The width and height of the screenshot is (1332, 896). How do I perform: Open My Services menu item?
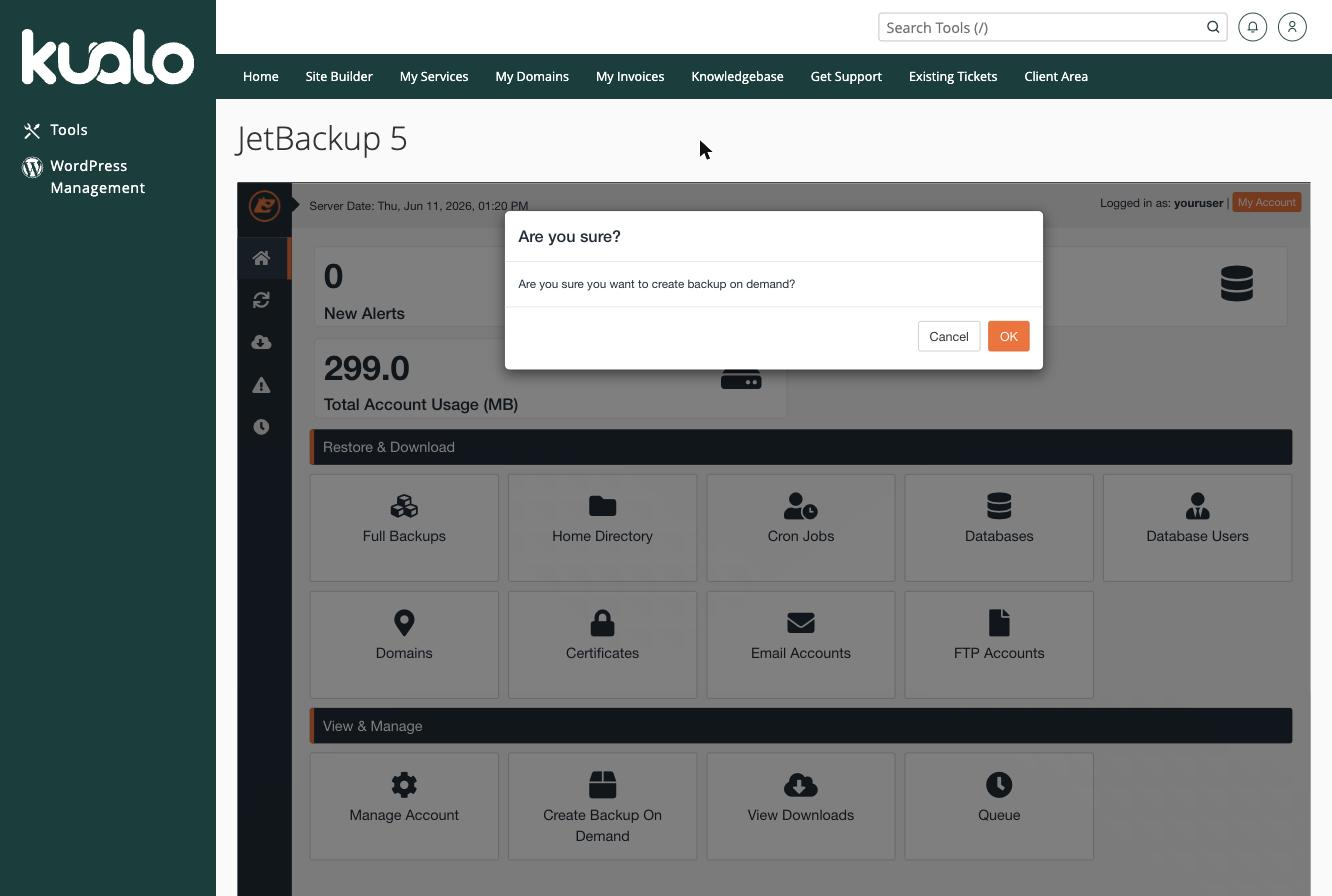(x=434, y=76)
